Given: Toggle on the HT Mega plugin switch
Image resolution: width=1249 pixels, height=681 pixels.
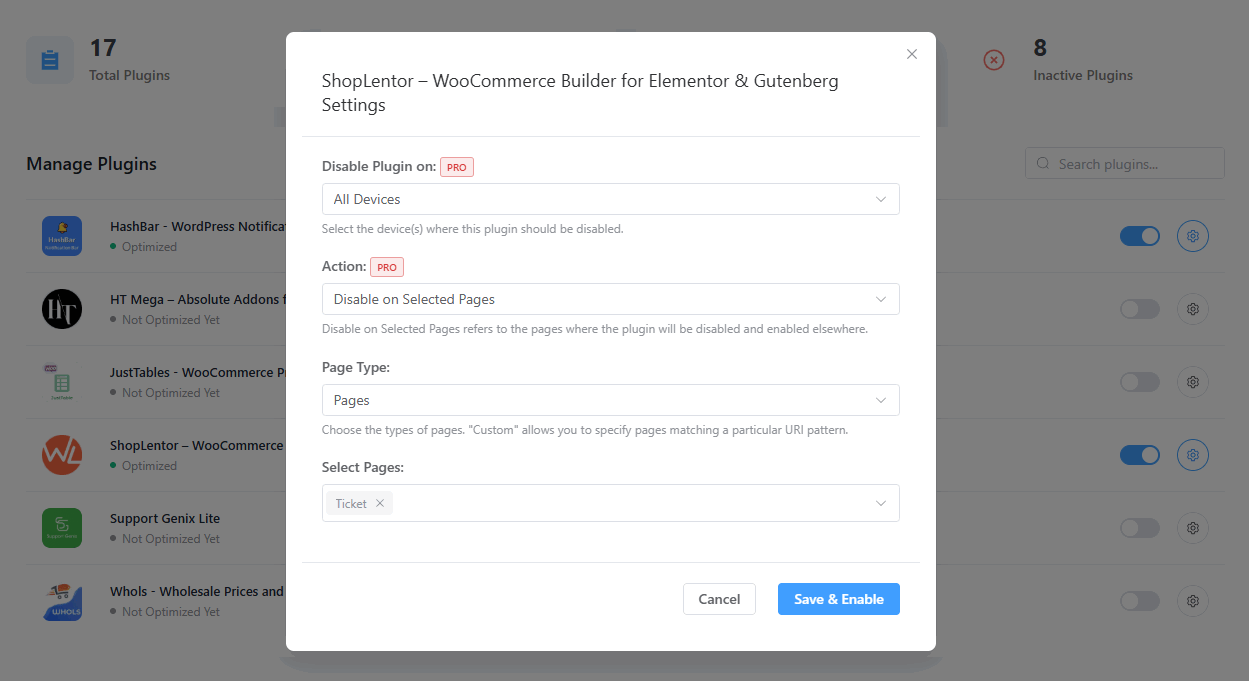Looking at the screenshot, I should coord(1140,309).
